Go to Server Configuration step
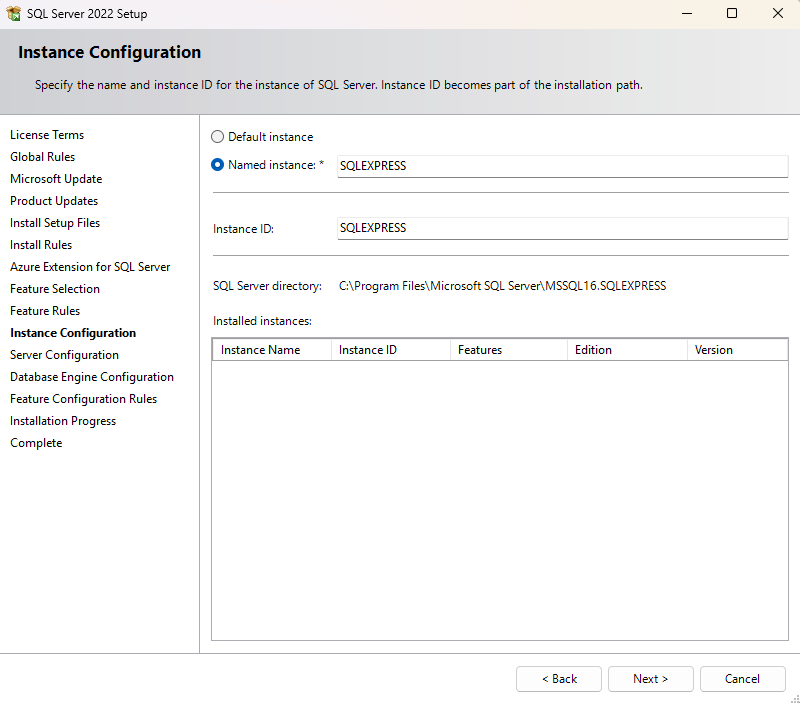Image resolution: width=800 pixels, height=703 pixels. (64, 355)
